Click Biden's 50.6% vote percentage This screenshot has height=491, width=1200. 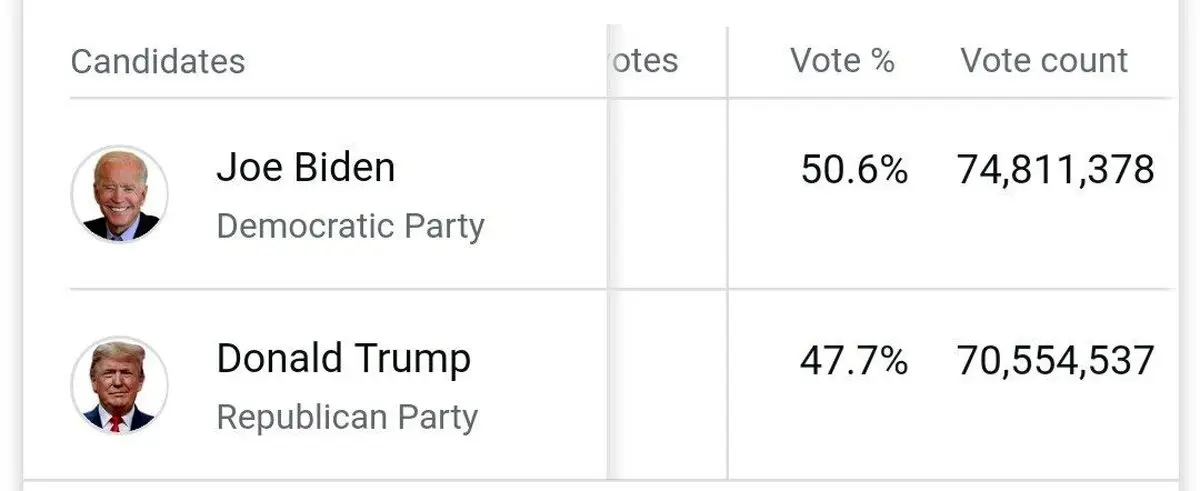click(854, 170)
